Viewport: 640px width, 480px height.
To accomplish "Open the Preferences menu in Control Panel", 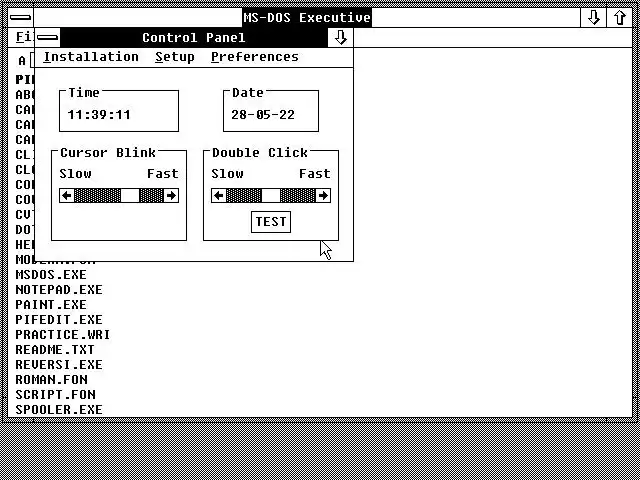I will click(x=255, y=57).
